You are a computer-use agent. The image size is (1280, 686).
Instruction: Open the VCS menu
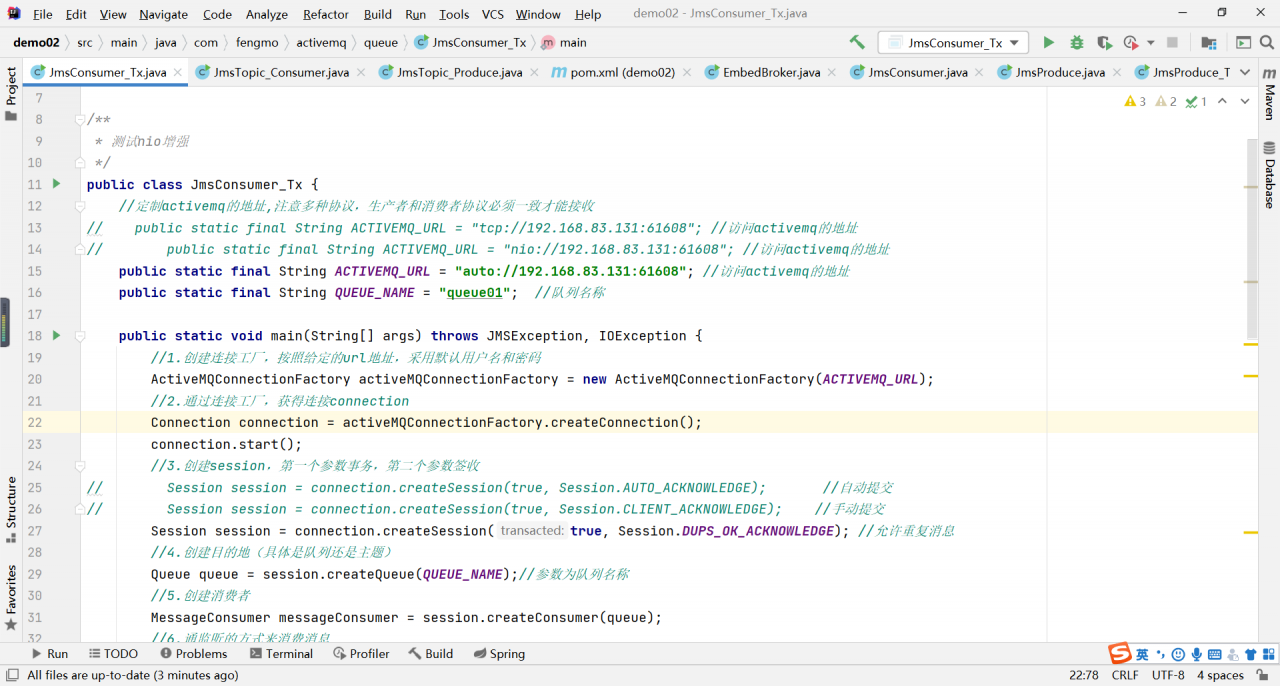(492, 14)
